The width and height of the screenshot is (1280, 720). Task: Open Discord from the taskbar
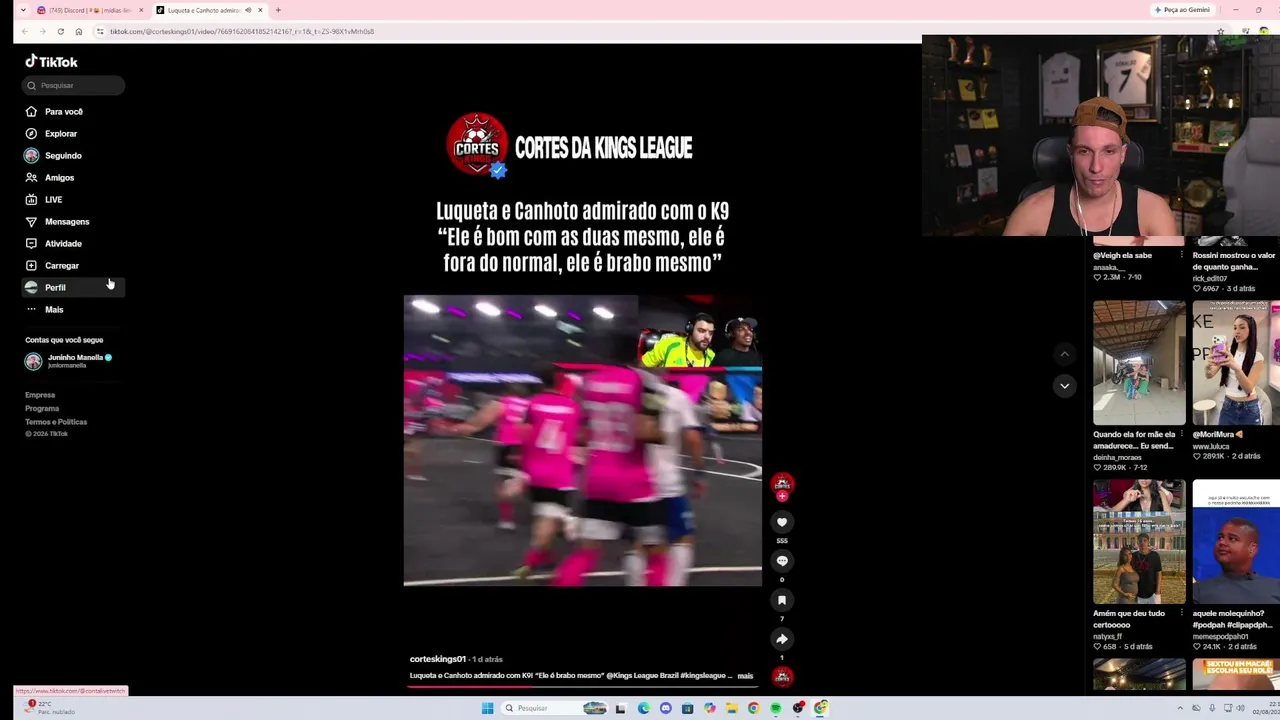click(x=665, y=708)
